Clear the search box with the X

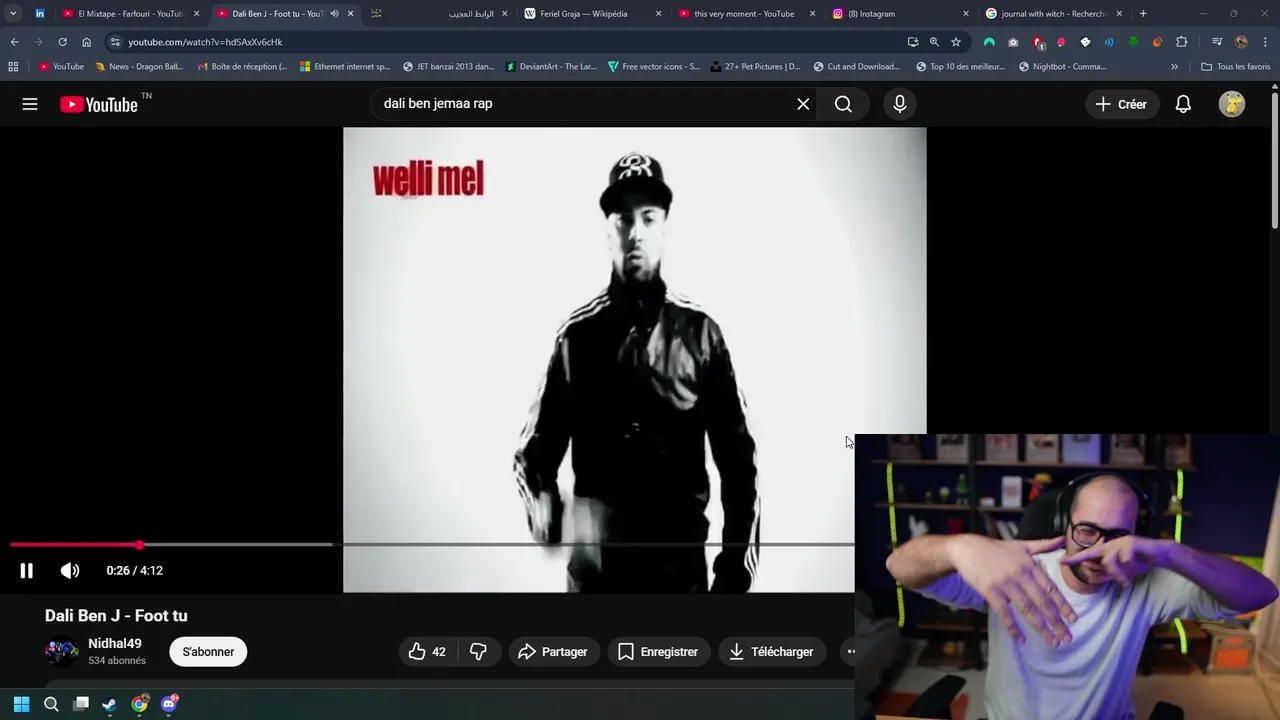[x=803, y=104]
